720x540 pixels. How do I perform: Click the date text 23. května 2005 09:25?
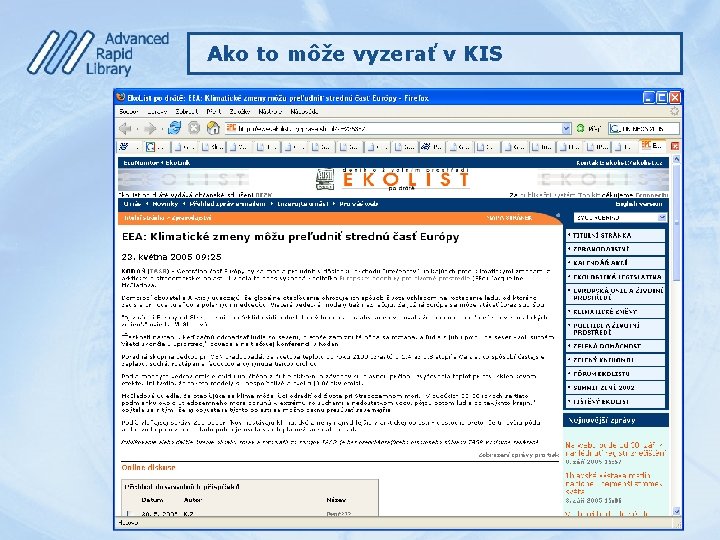(x=172, y=257)
